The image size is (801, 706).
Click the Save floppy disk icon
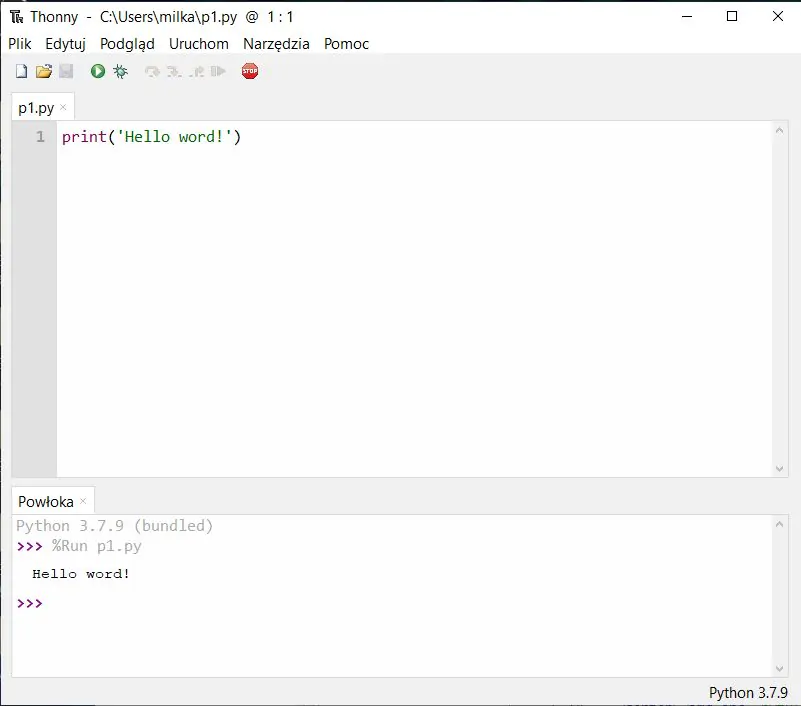[x=66, y=71]
